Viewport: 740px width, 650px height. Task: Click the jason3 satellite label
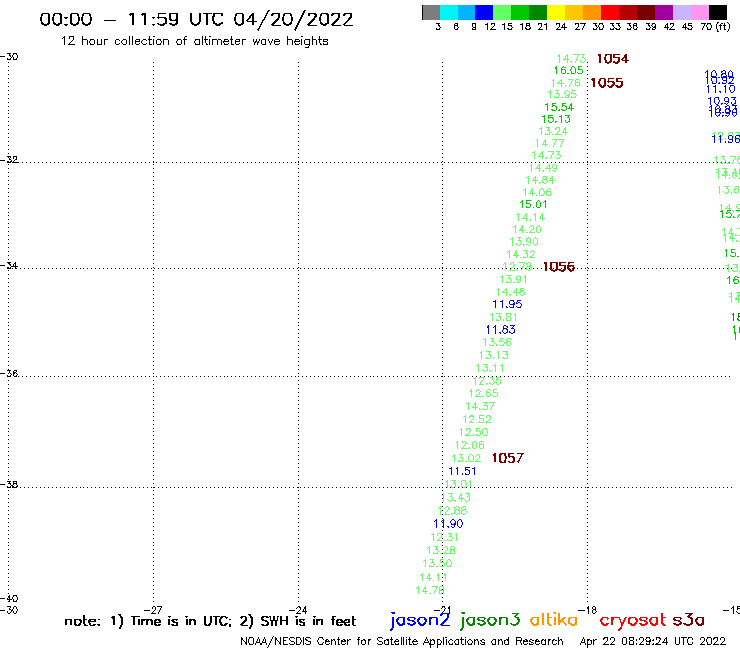[x=490, y=620]
